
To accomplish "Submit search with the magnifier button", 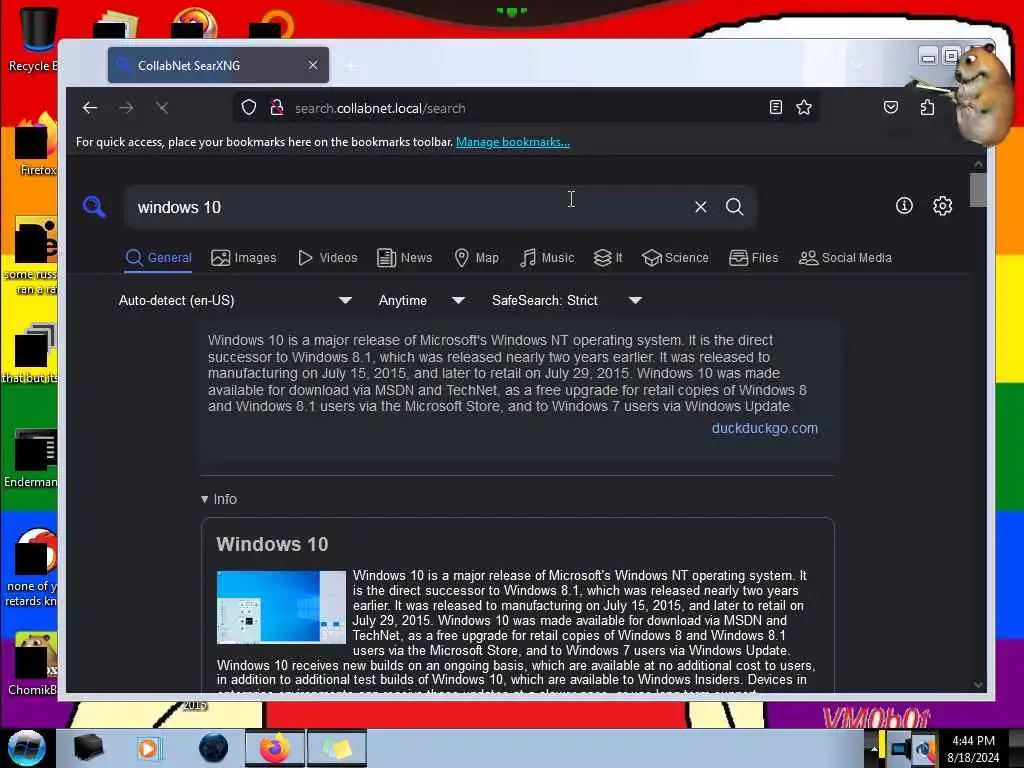I will [735, 207].
